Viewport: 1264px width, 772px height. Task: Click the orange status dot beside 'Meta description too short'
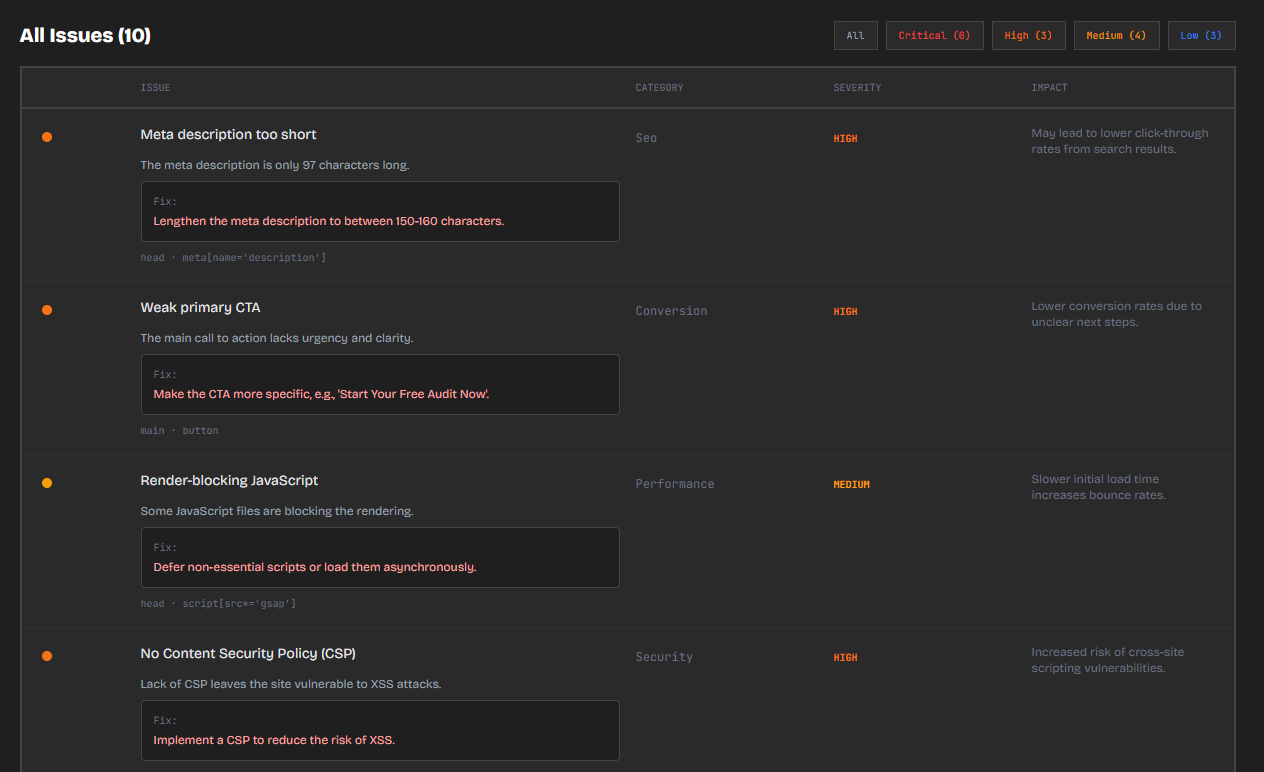47,137
